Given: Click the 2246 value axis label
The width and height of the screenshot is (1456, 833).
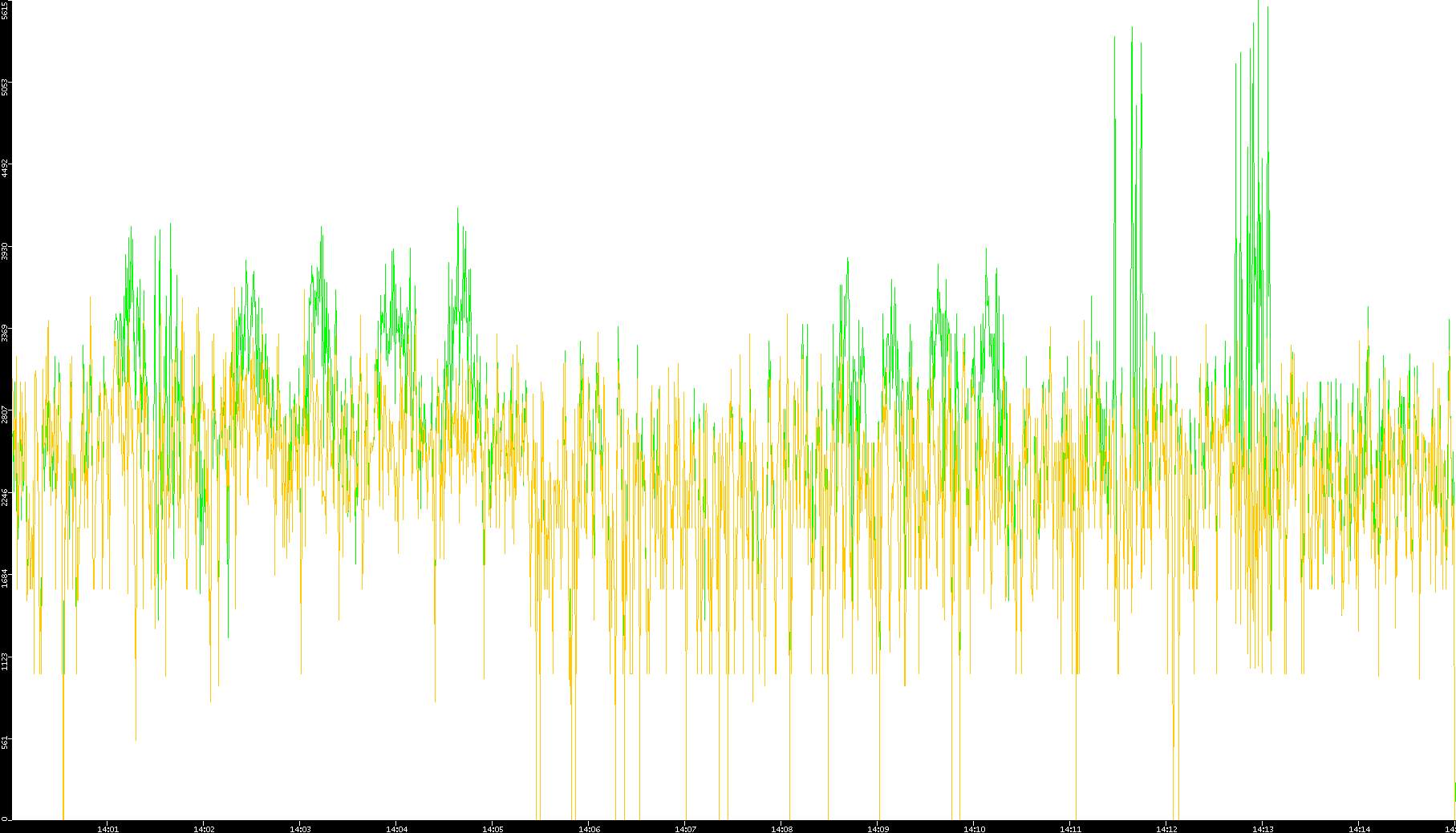Looking at the screenshot, I should (x=5, y=497).
